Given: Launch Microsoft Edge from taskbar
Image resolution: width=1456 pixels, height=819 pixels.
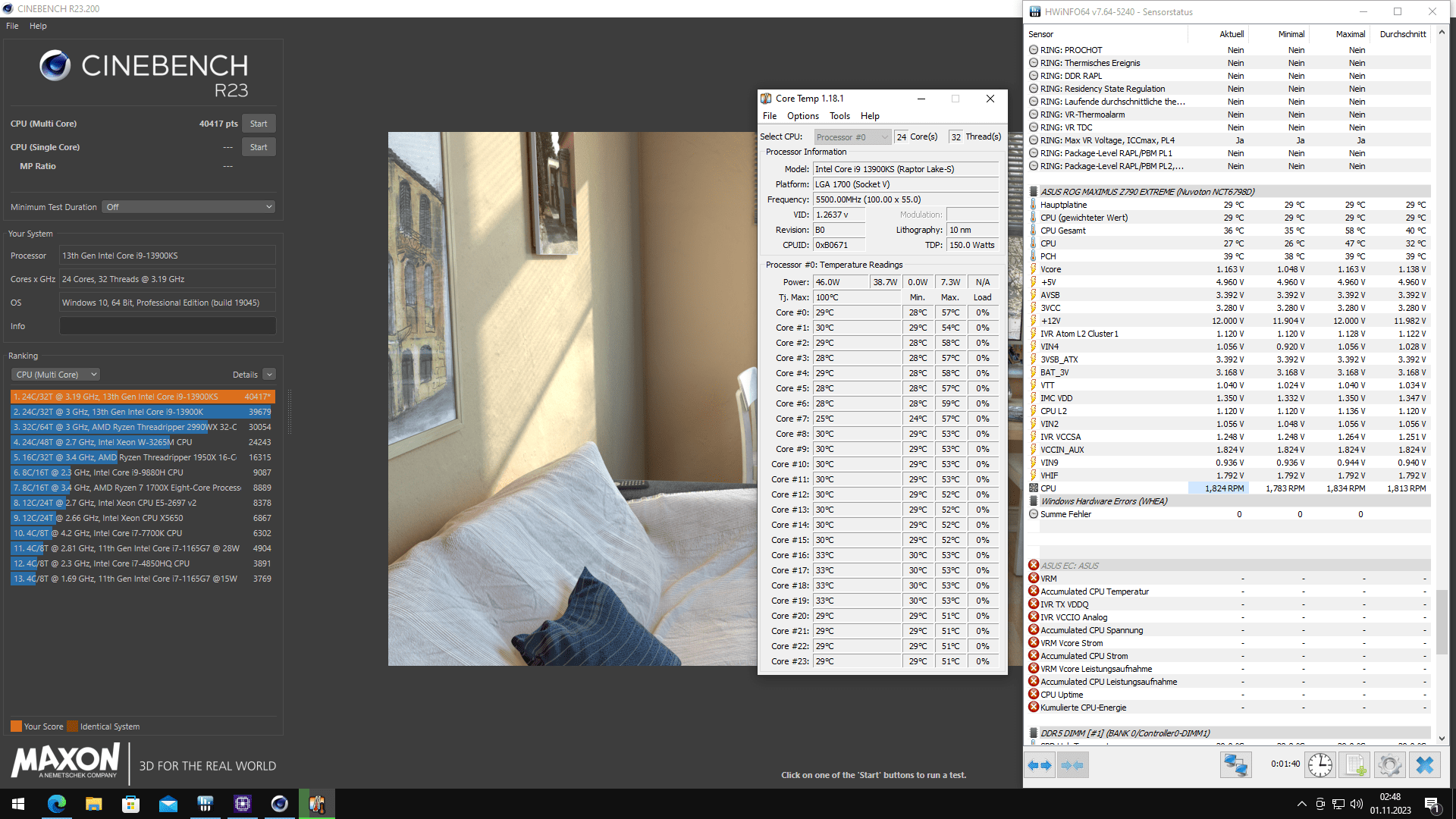Looking at the screenshot, I should (x=56, y=804).
